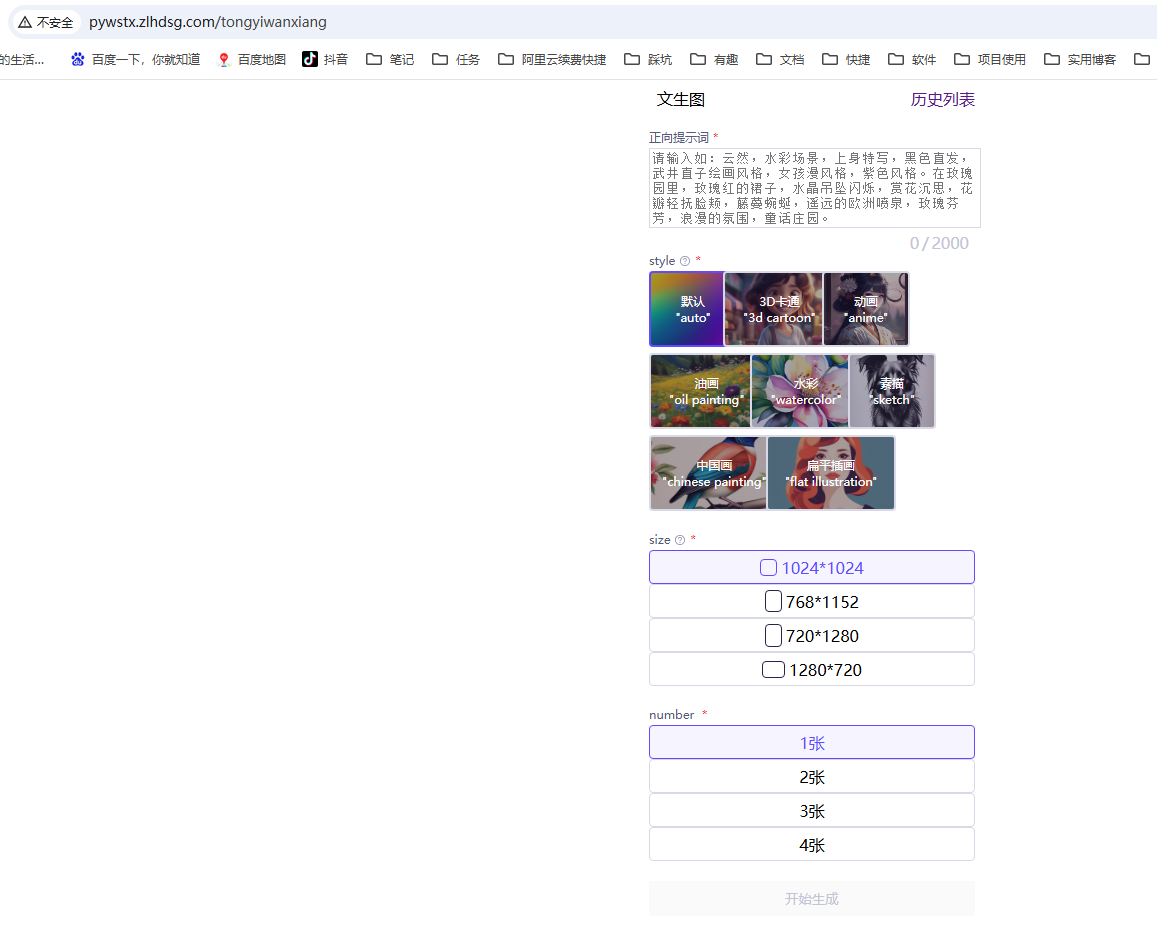
Task: Expand the 项目使用 bookmark folder
Action: [990, 59]
